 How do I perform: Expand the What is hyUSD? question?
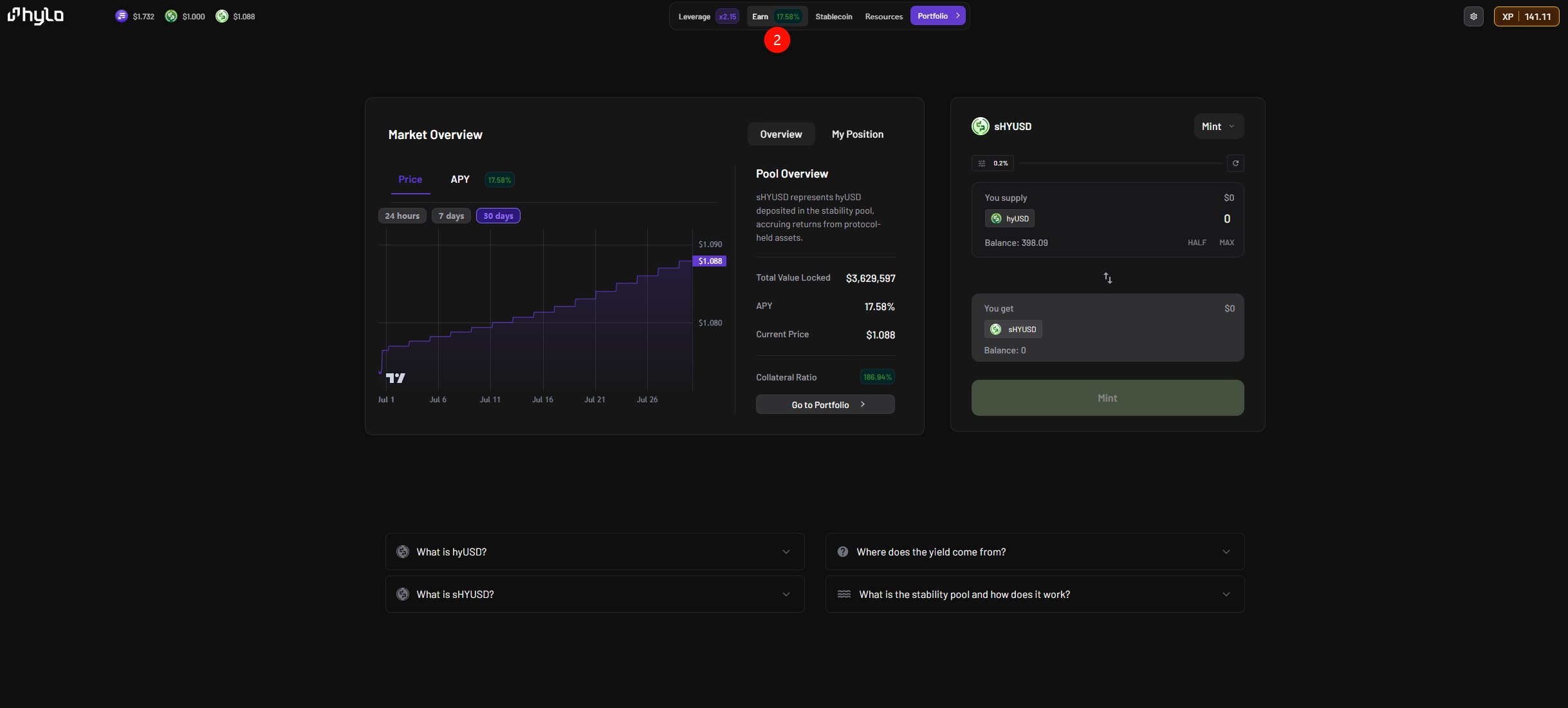(595, 552)
